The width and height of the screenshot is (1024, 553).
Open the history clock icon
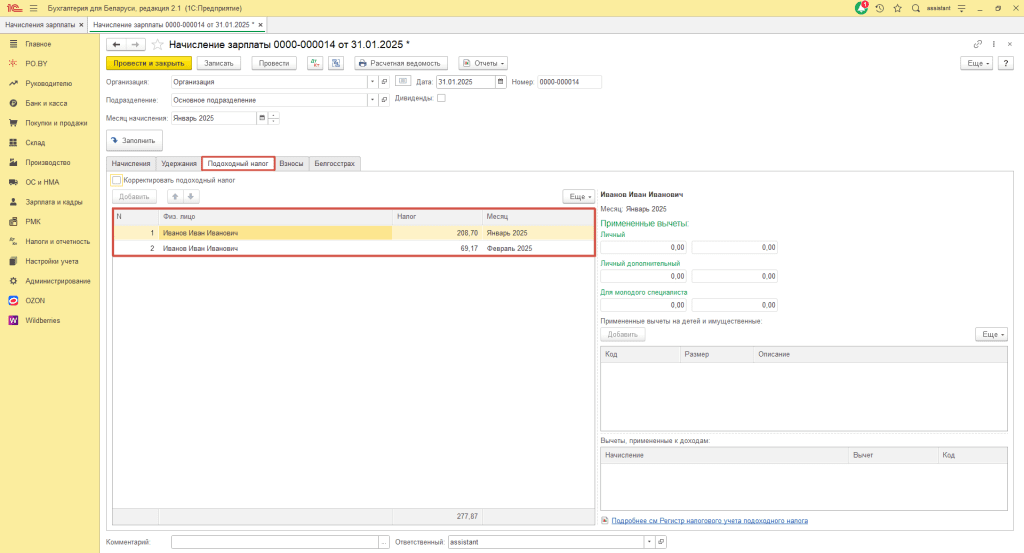coord(879,7)
